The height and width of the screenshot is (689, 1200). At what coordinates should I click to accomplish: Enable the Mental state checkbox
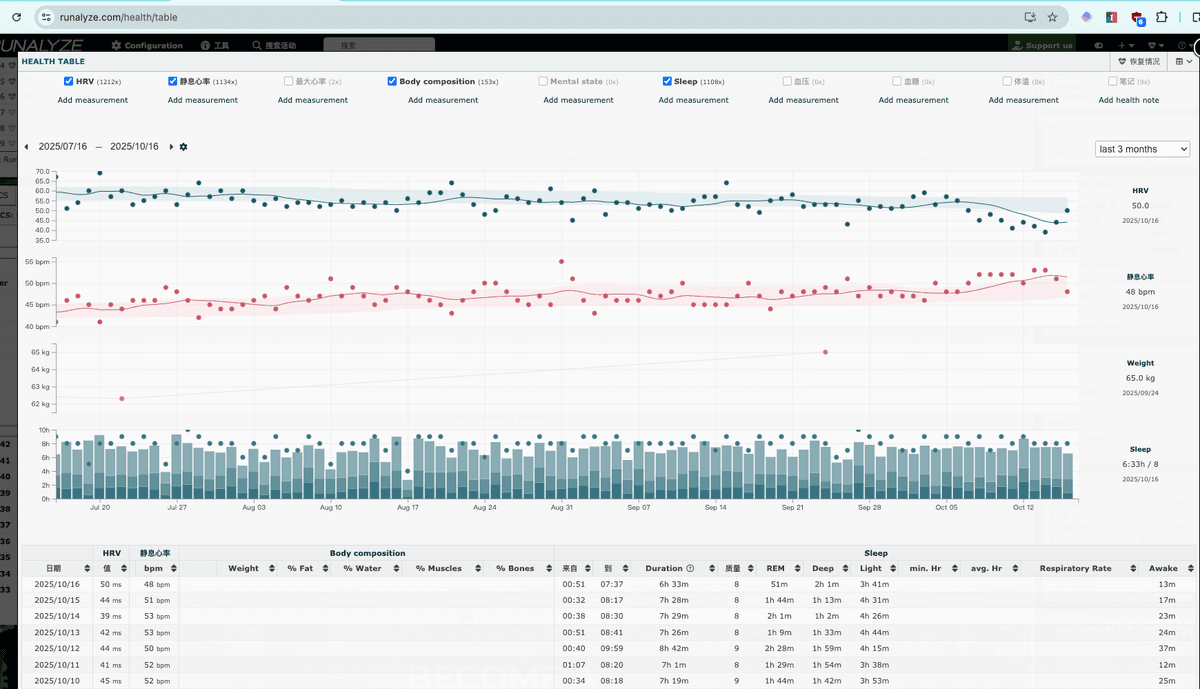543,81
